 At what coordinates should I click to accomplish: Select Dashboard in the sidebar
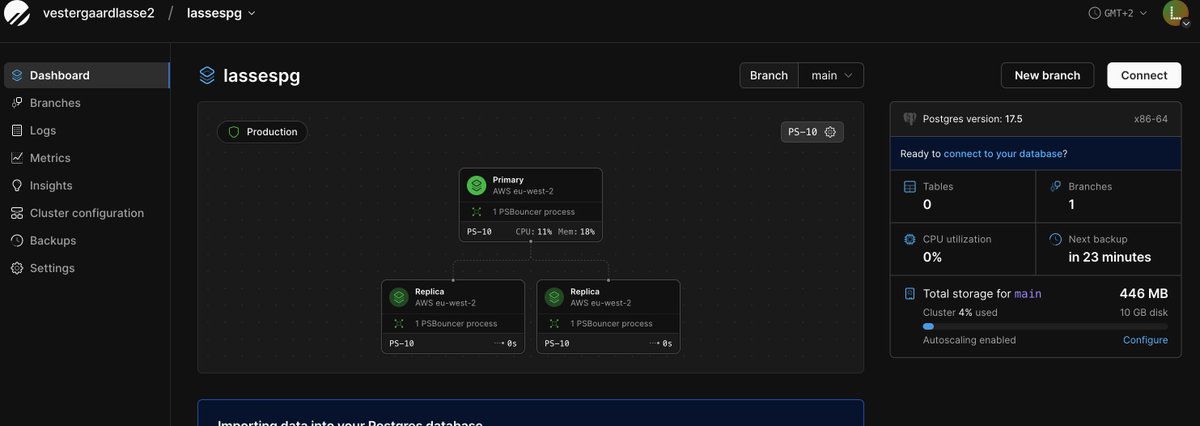(x=85, y=75)
